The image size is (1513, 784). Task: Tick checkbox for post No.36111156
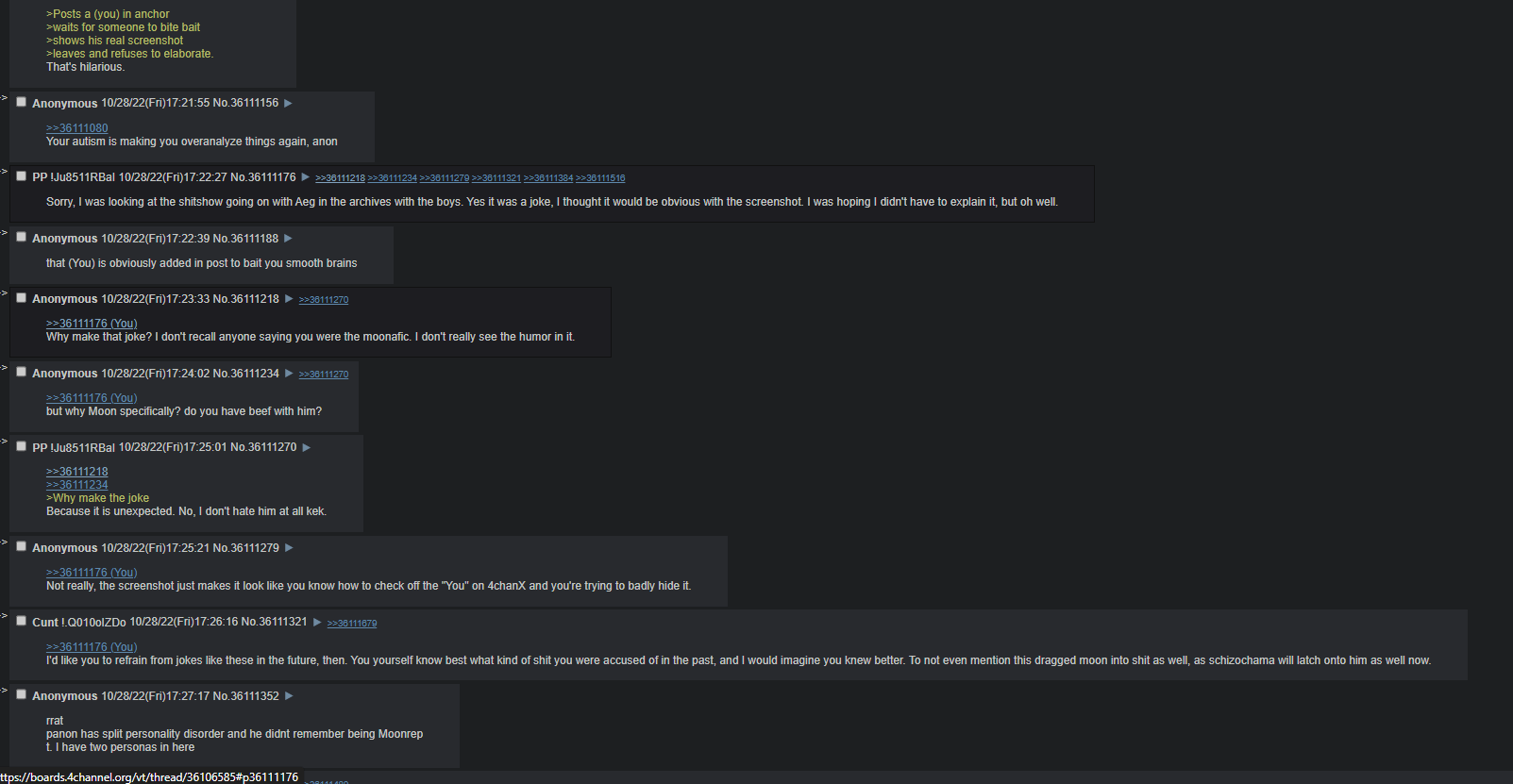click(x=21, y=102)
